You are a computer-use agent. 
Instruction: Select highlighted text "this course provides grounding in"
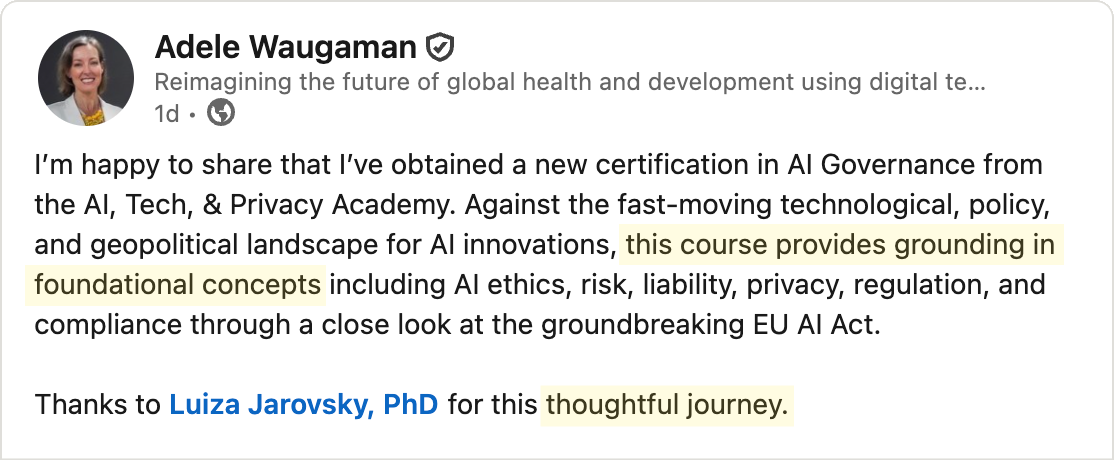point(840,245)
